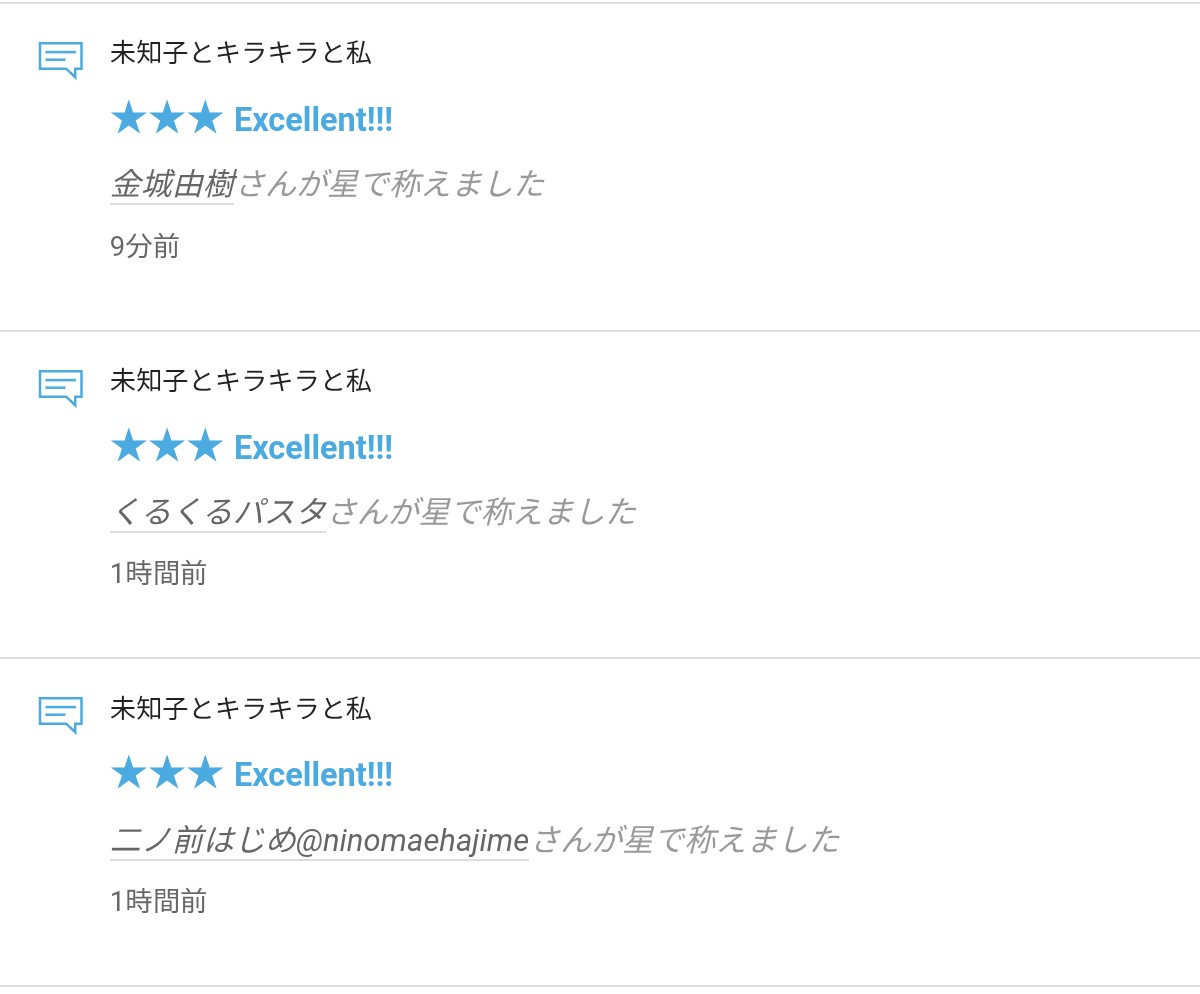Click the three stars in 二ノ前はじめ's notification
The image size is (1200, 994).
coord(166,774)
